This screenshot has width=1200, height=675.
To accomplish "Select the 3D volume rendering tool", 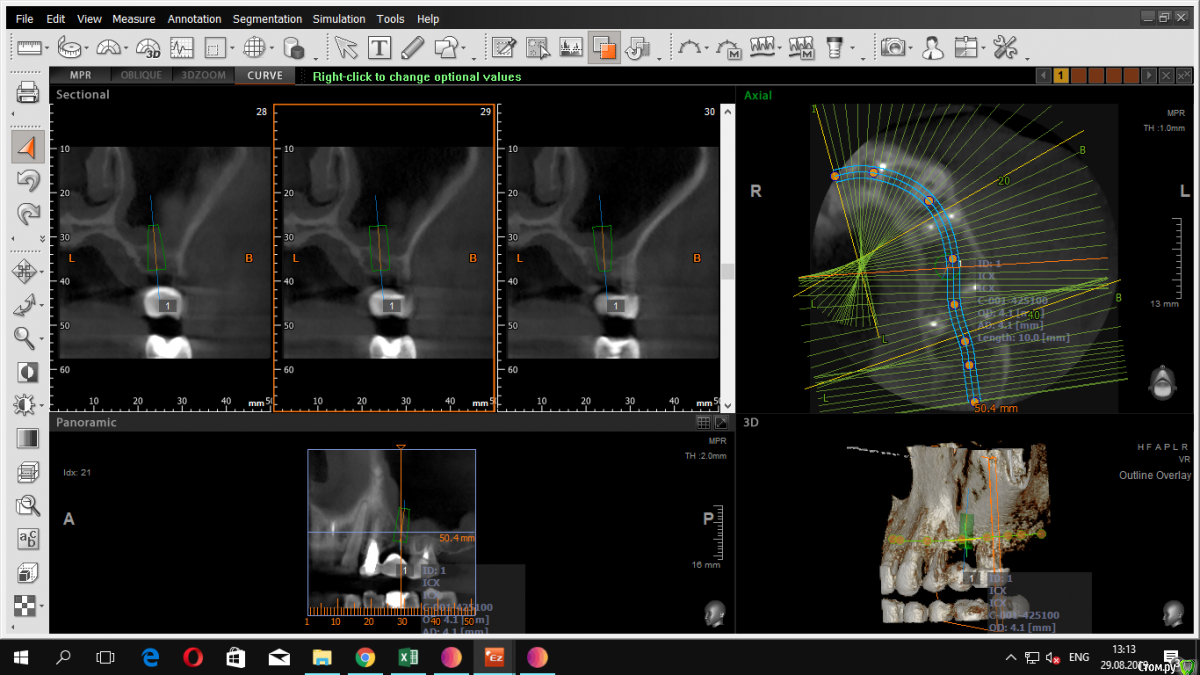I will pos(148,47).
